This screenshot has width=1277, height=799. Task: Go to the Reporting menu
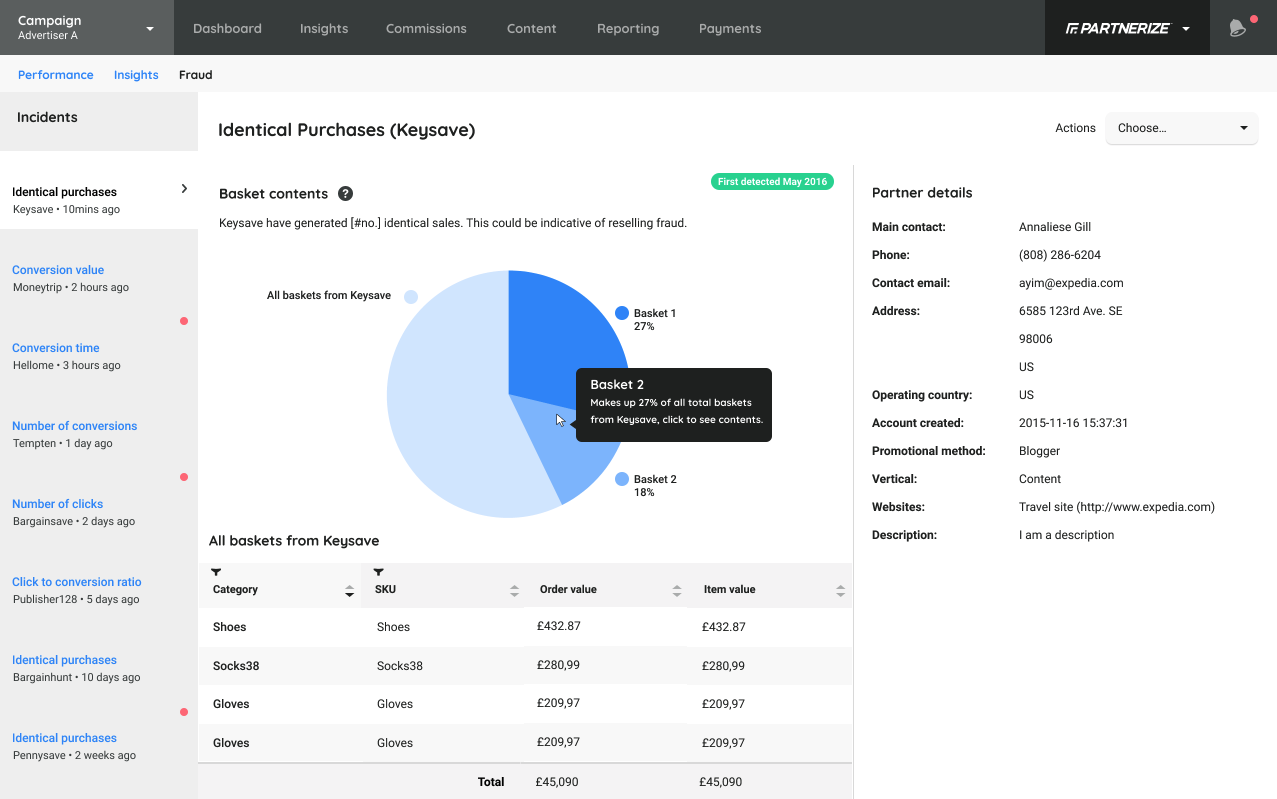628,28
